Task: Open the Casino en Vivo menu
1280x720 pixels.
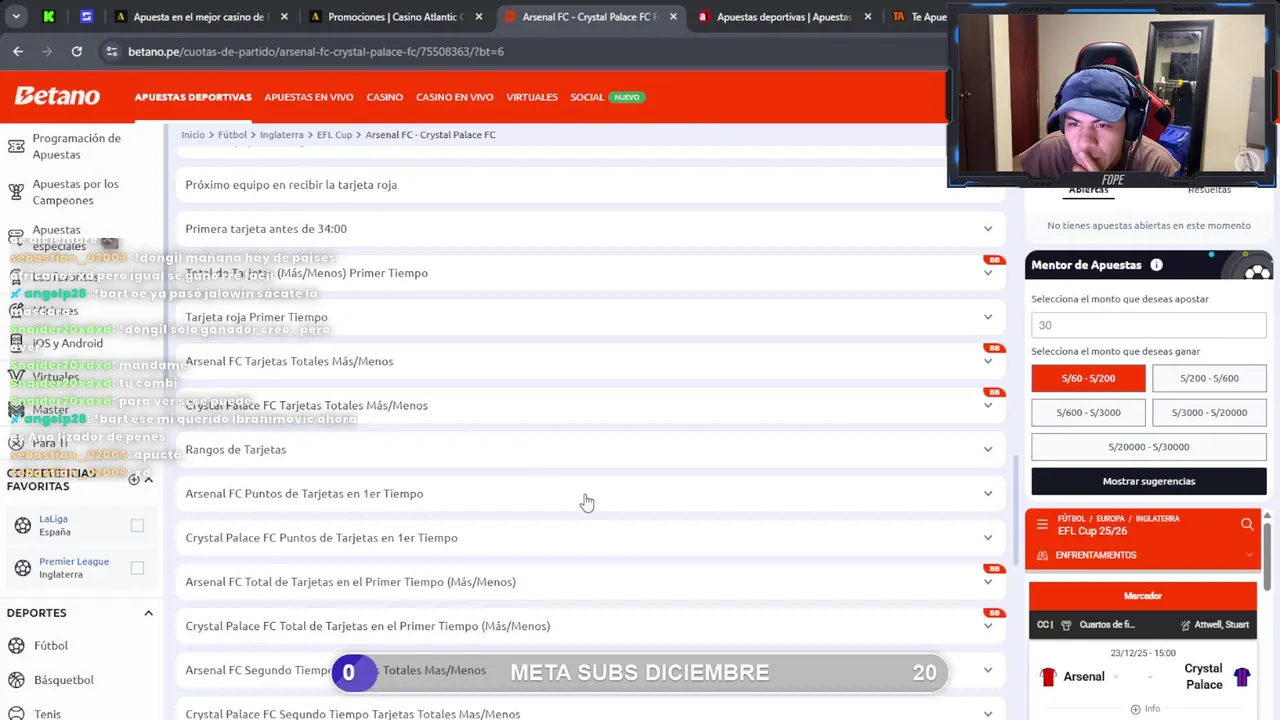Action: point(454,97)
